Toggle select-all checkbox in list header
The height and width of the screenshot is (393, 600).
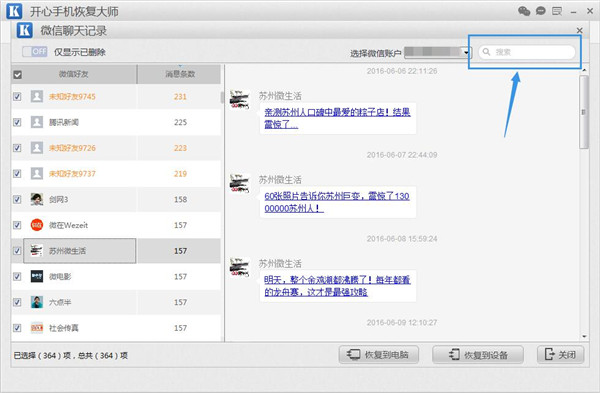(18, 75)
